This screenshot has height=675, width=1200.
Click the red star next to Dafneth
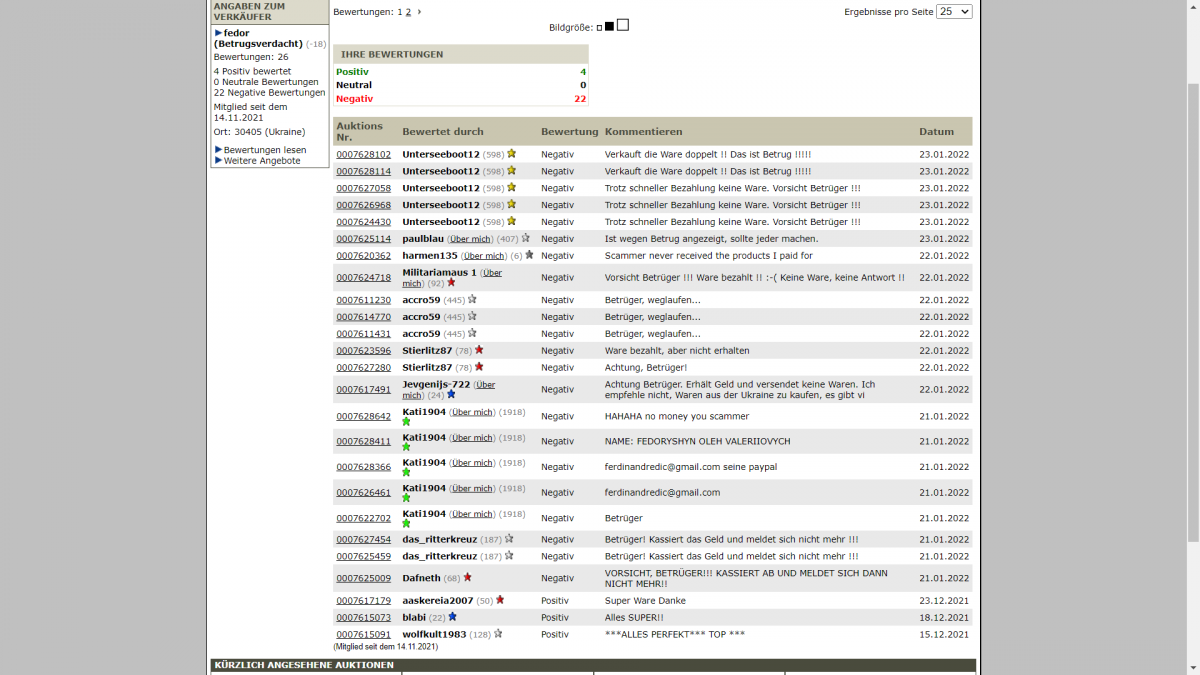pyautogui.click(x=467, y=578)
